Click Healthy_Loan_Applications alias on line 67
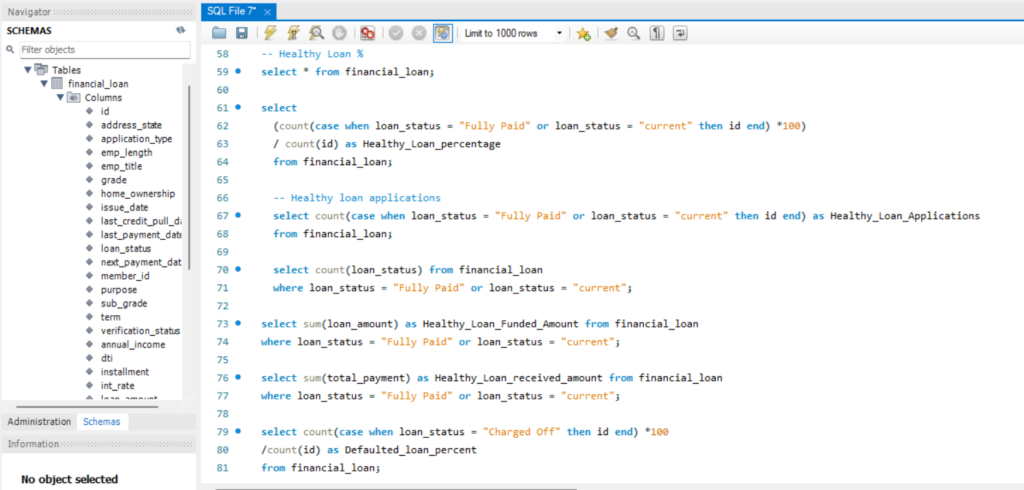 pos(905,216)
